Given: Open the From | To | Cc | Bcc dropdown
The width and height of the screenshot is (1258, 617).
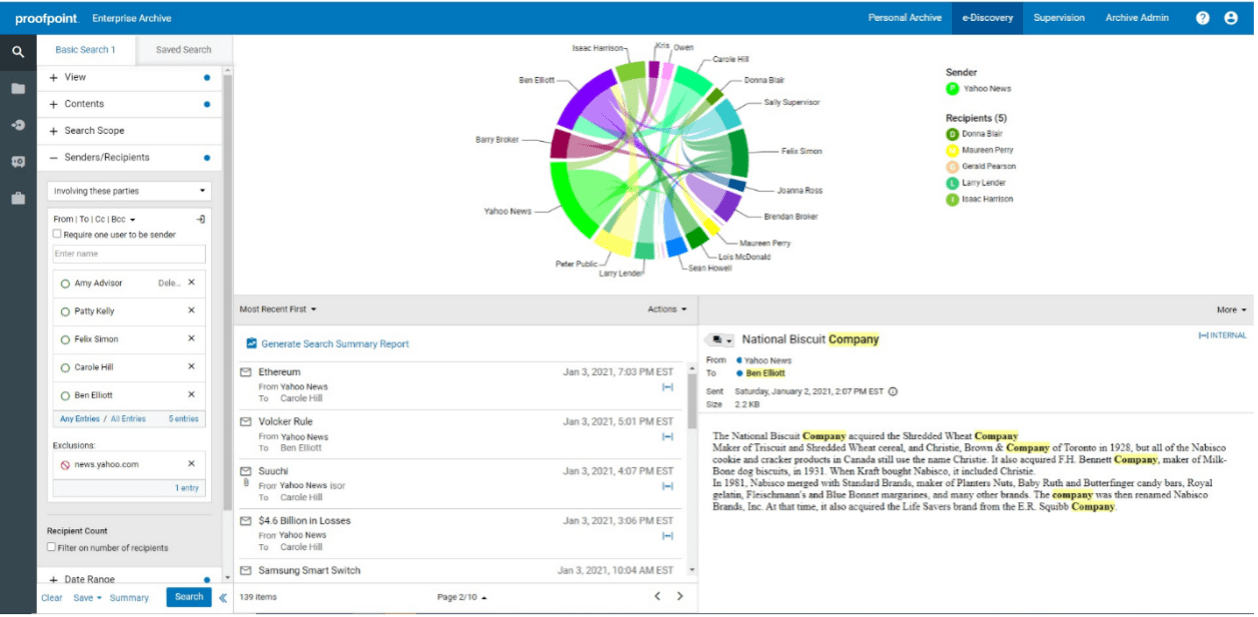Looking at the screenshot, I should click(x=94, y=219).
